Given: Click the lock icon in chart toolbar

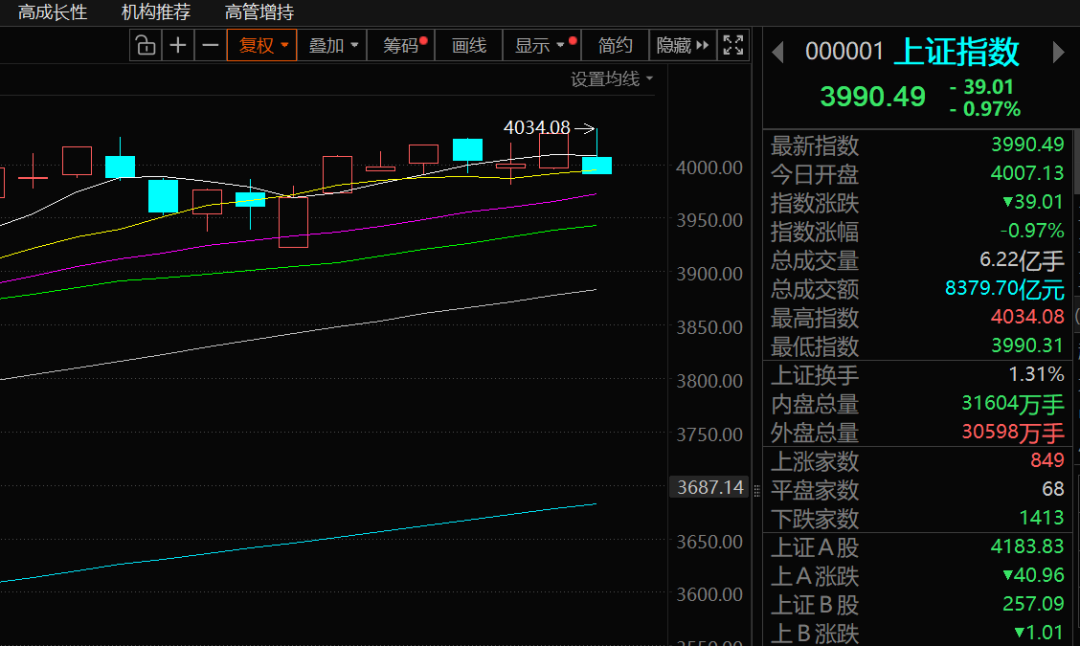Looking at the screenshot, I should [146, 45].
